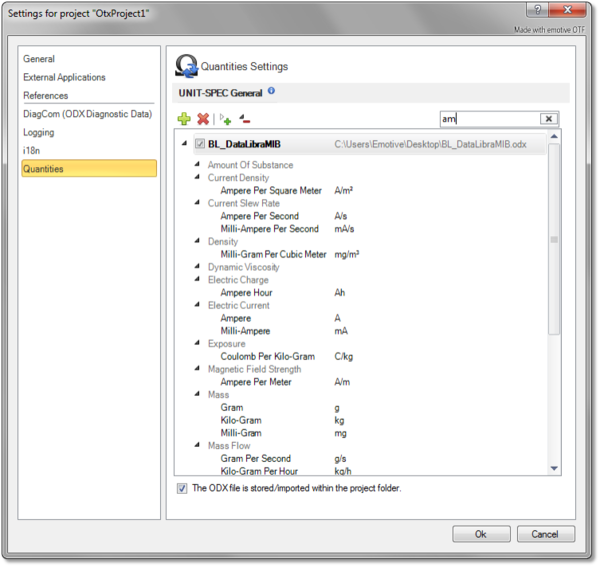Click the expand all tree icon

pyautogui.click(x=226, y=119)
